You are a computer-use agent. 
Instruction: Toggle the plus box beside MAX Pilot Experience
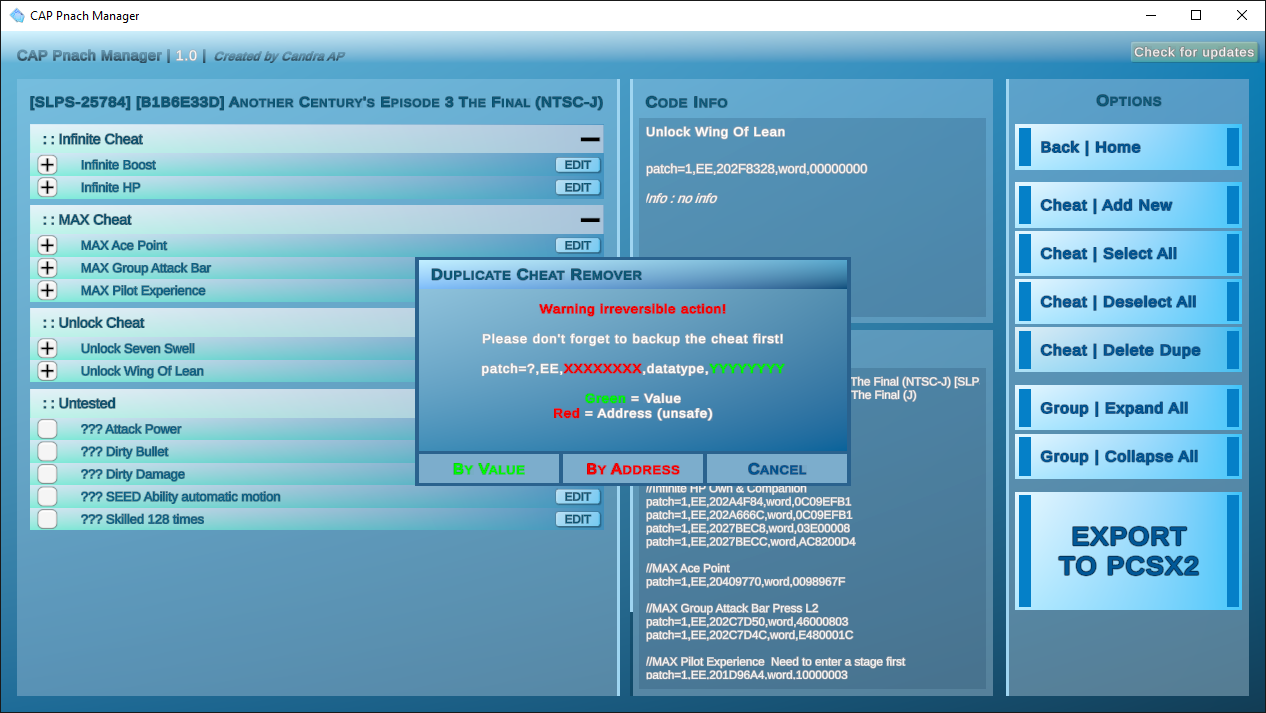tap(47, 290)
